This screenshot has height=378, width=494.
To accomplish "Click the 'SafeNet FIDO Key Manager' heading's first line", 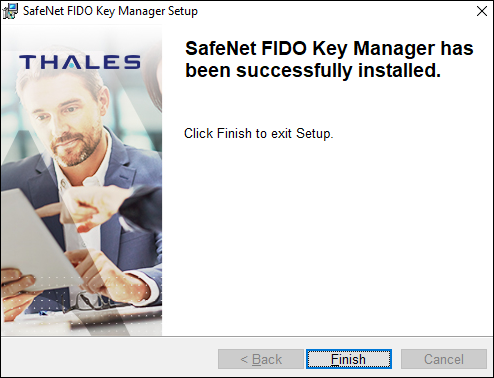I will [x=329, y=48].
